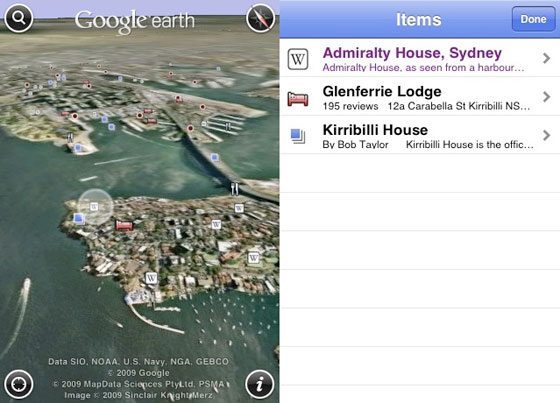The height and width of the screenshot is (403, 560).
Task: Click the Google earth logo title
Action: (x=134, y=21)
